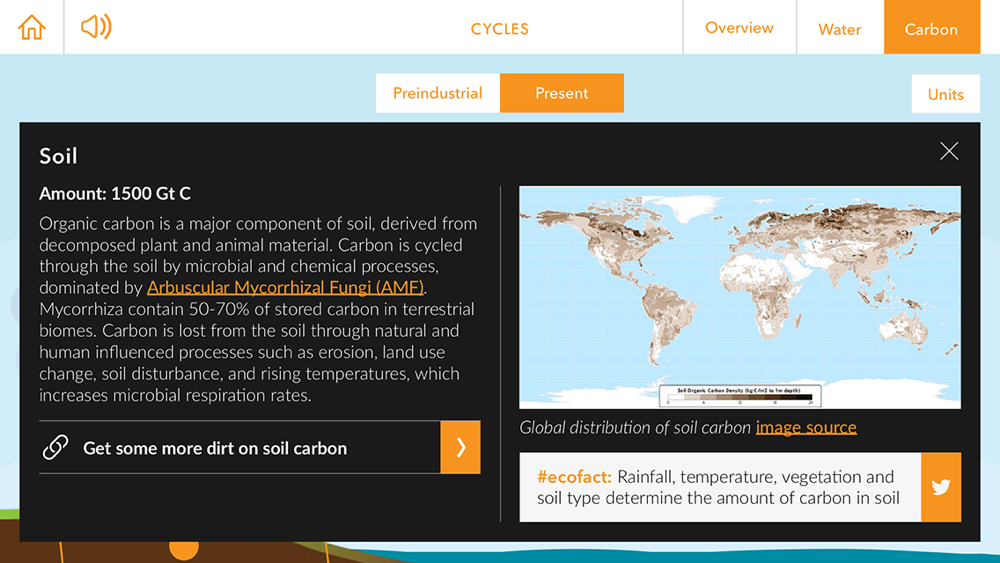Mute audio with the speaker icon

click(96, 27)
